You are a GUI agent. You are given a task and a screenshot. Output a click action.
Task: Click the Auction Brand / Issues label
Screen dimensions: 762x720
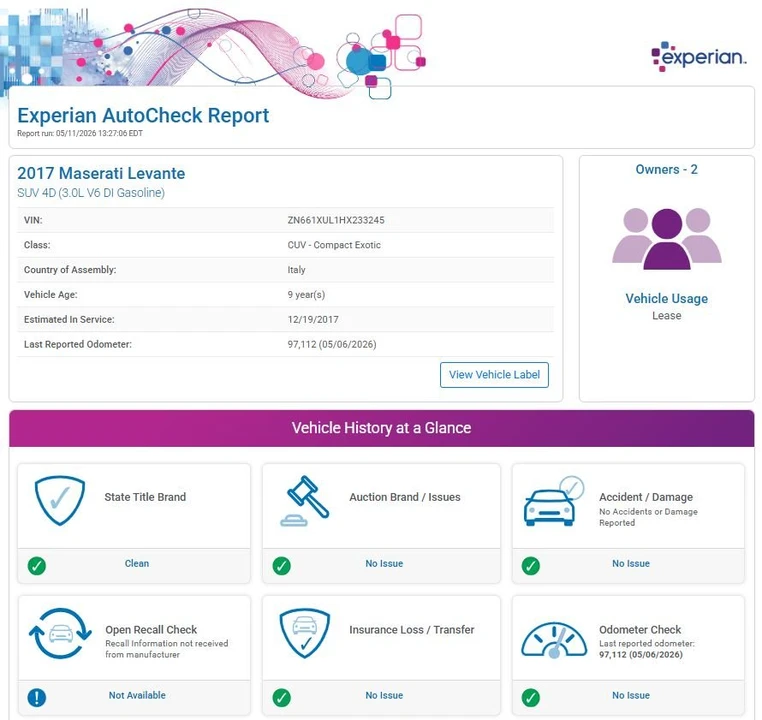(x=405, y=497)
